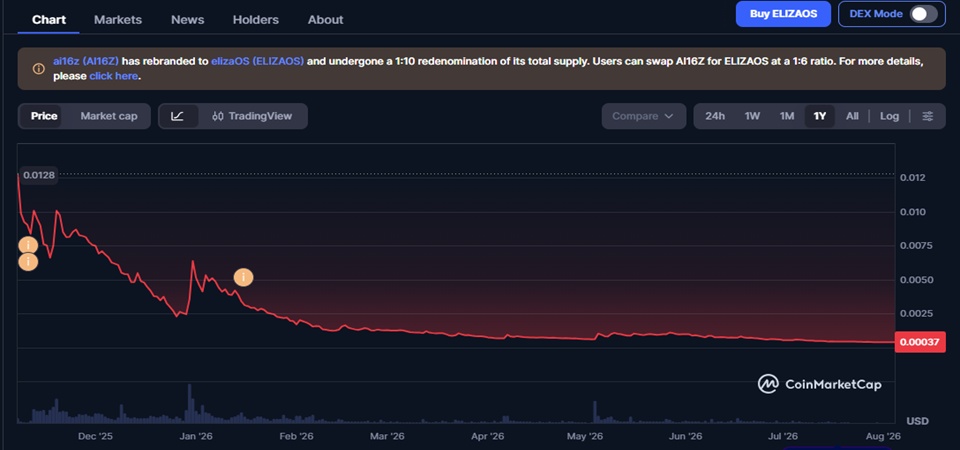
Task: Click the lower event marker near Nov
Action: tap(28, 262)
